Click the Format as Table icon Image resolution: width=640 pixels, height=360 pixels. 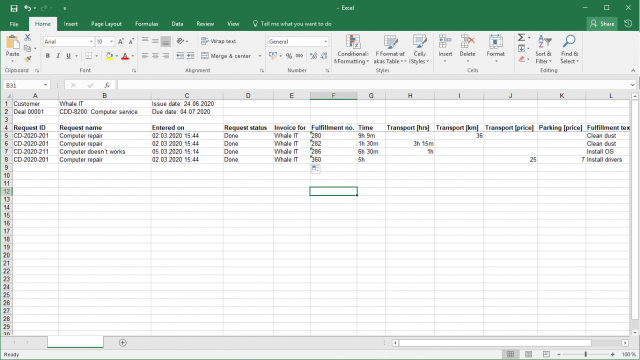[390, 42]
